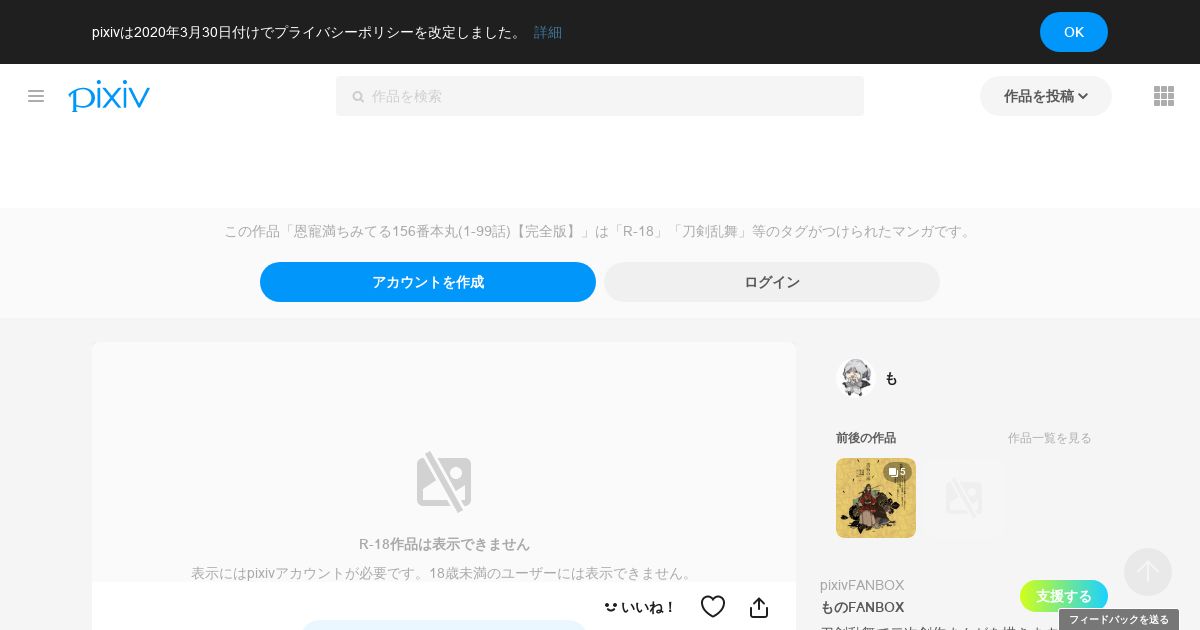
Task: Click R-18作品は表示できません message
Action: 444,544
